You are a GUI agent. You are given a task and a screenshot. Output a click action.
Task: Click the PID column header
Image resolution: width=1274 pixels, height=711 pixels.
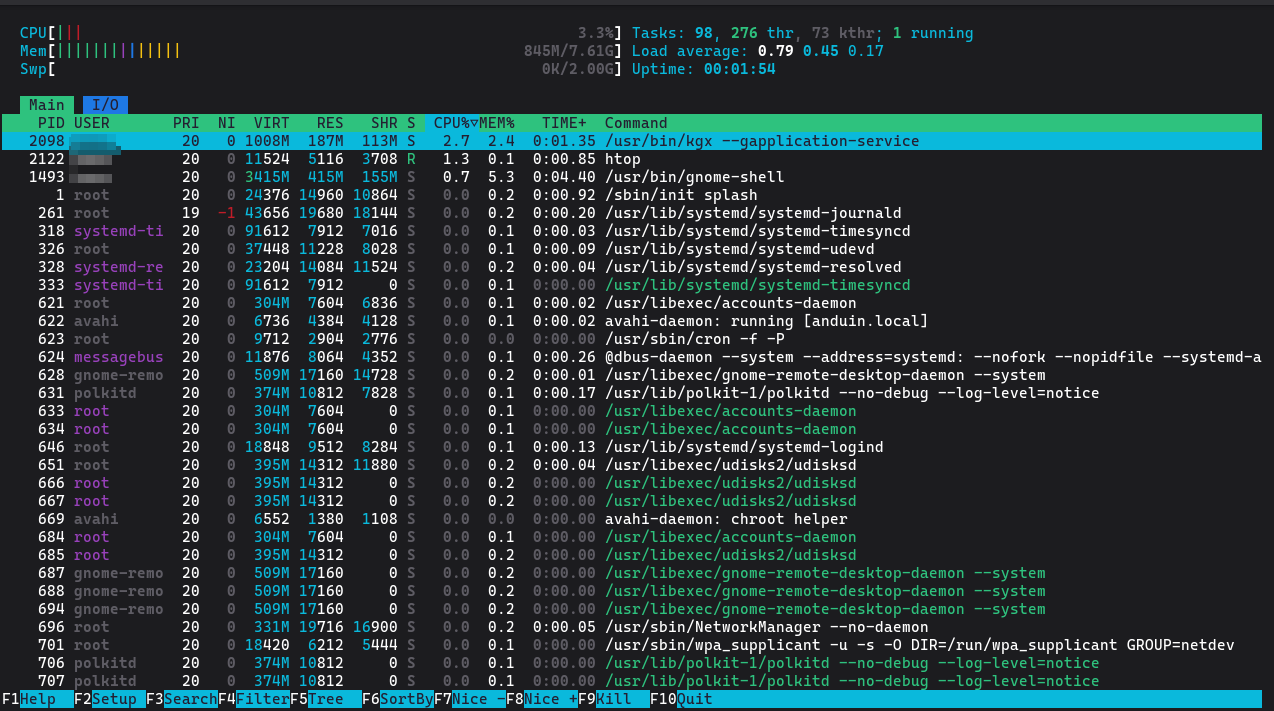pos(50,123)
